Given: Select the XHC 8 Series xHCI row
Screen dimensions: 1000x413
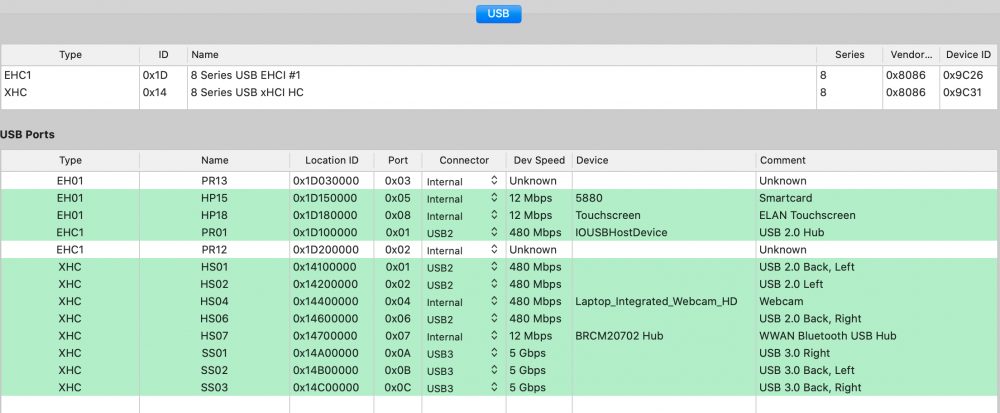Looking at the screenshot, I should coord(400,92).
